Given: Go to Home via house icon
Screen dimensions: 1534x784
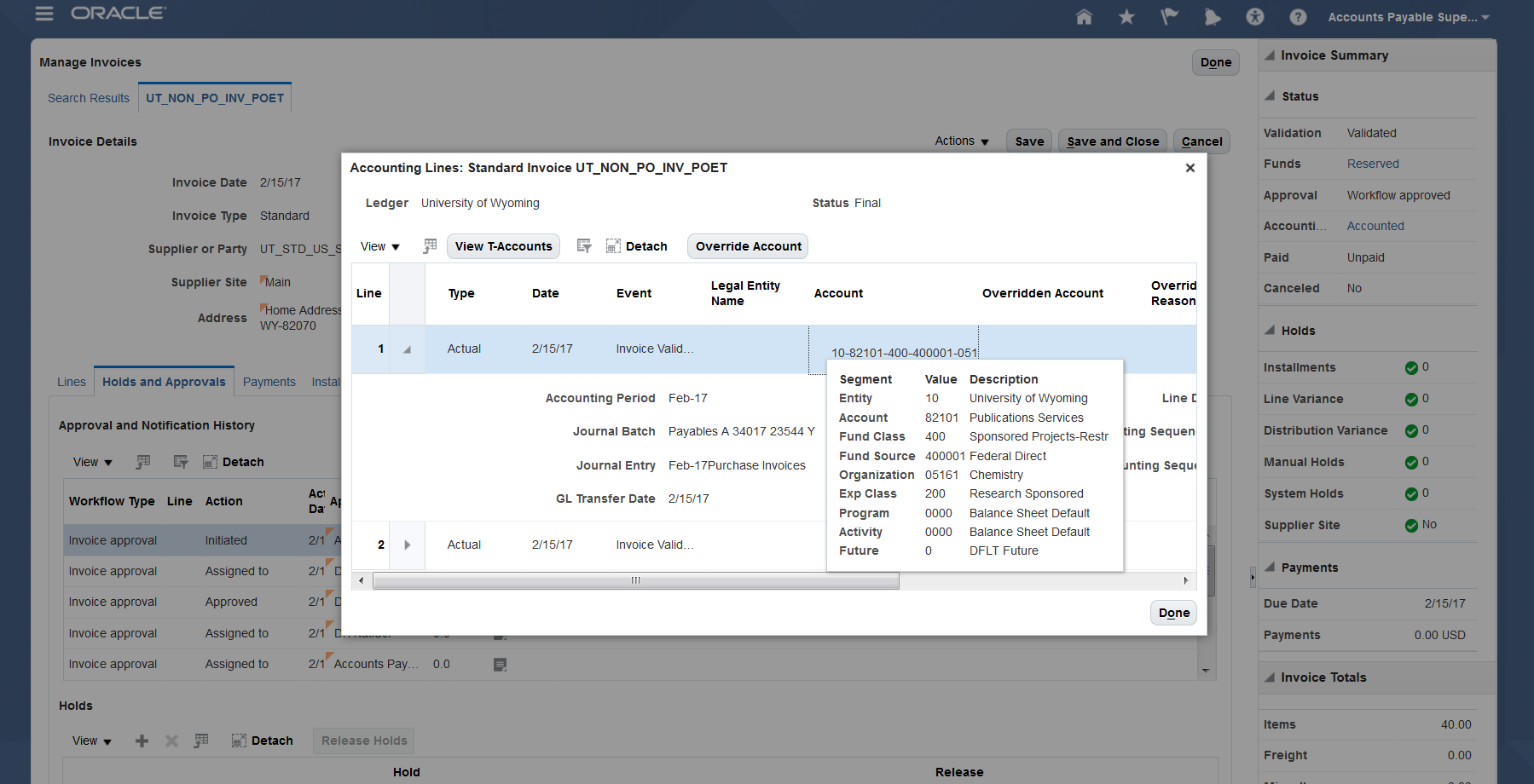Looking at the screenshot, I should pyautogui.click(x=1084, y=17).
